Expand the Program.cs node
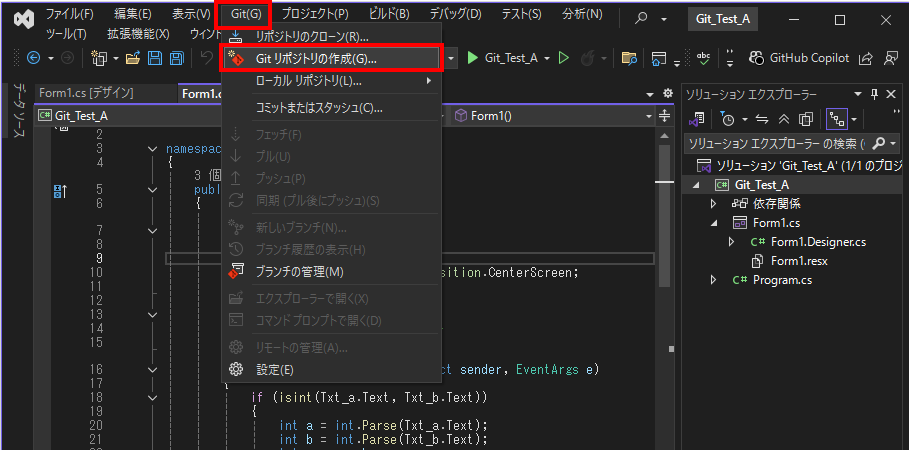Viewport: 909px width, 450px height. (714, 280)
